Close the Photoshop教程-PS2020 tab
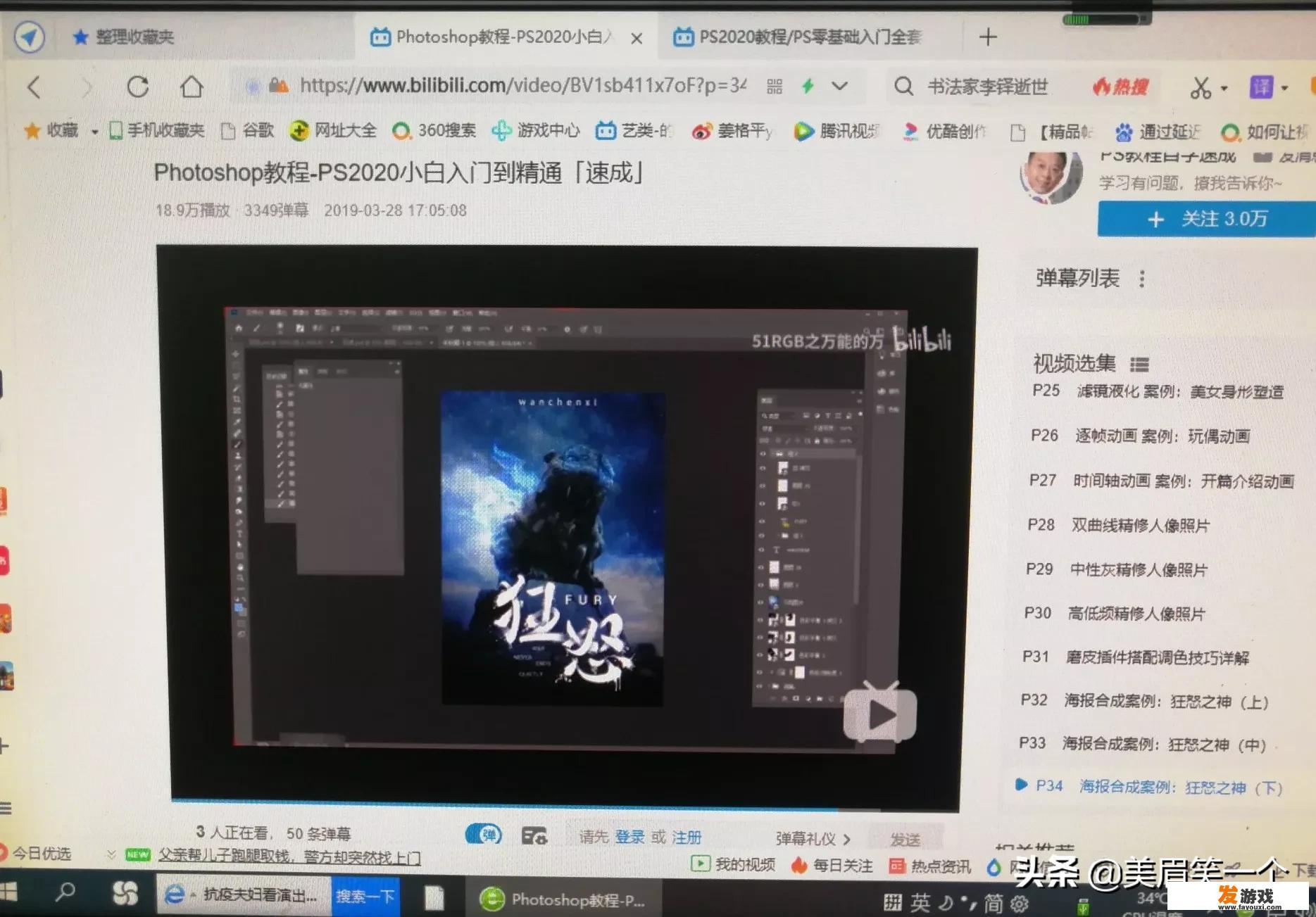The image size is (1316, 917). coord(637,38)
